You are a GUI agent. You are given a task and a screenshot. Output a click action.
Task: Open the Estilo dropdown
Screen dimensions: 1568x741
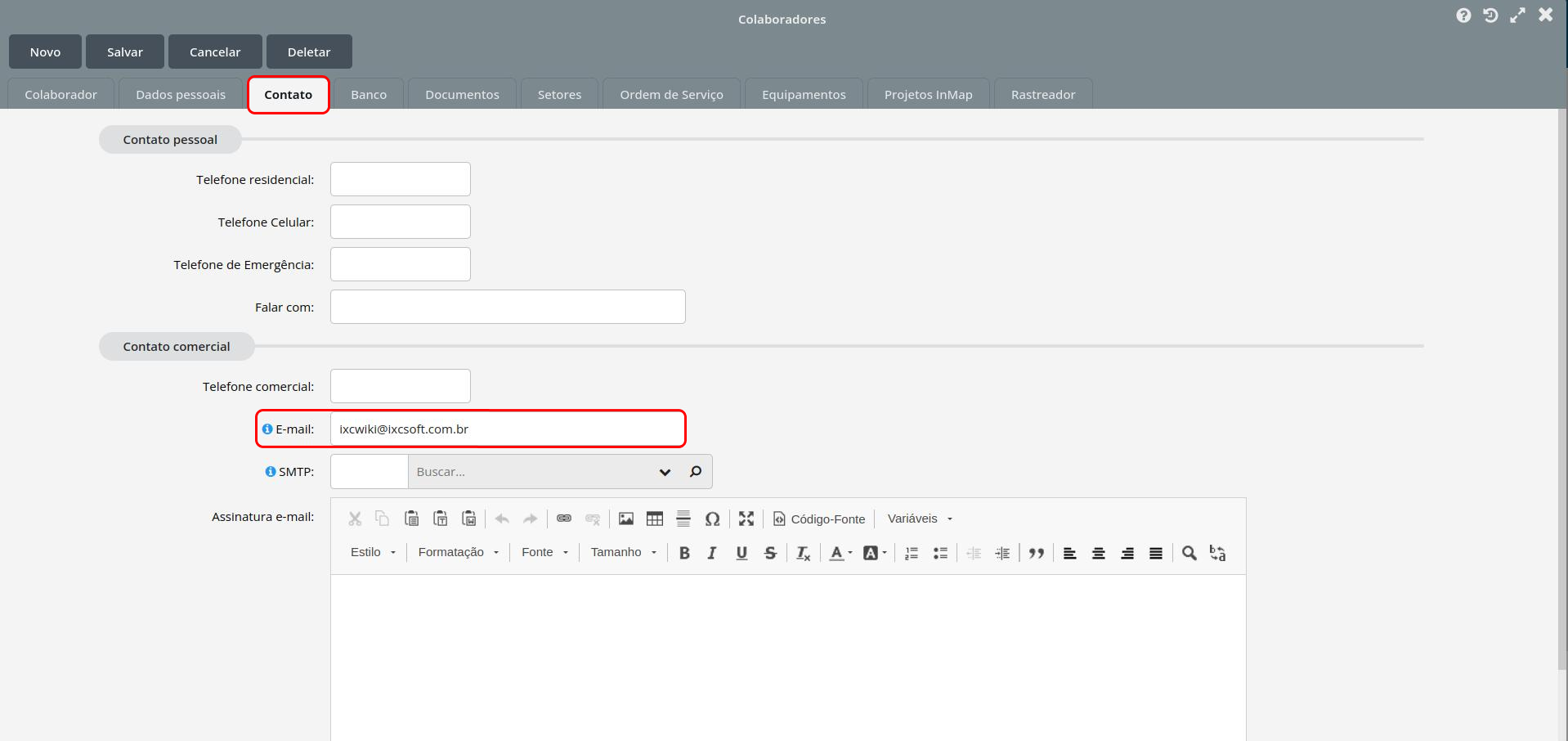(374, 552)
